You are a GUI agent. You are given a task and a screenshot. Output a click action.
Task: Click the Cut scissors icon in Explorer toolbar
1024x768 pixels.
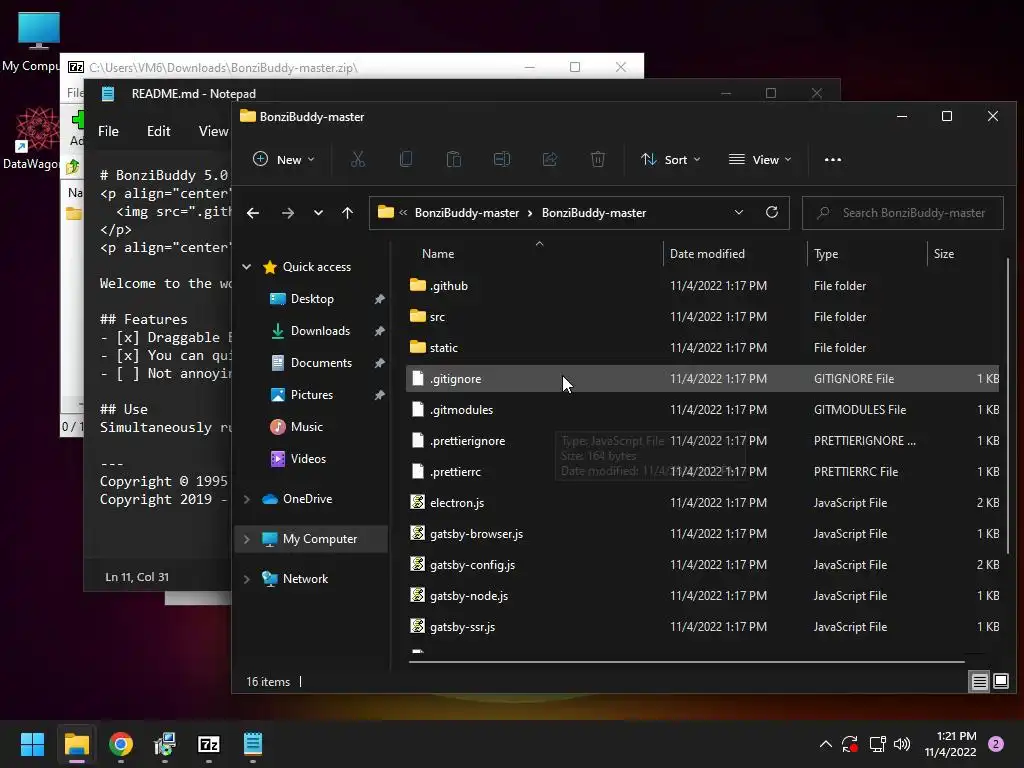(358, 159)
